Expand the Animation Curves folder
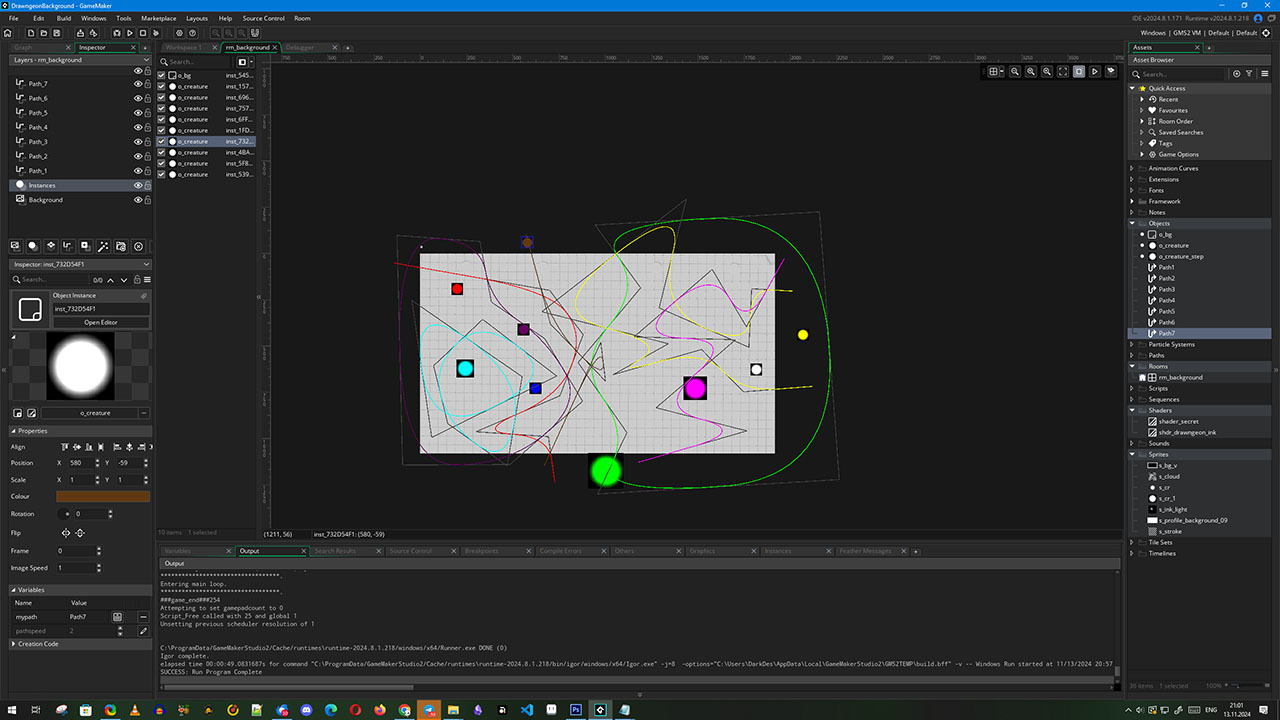1280x720 pixels. 1132,168
